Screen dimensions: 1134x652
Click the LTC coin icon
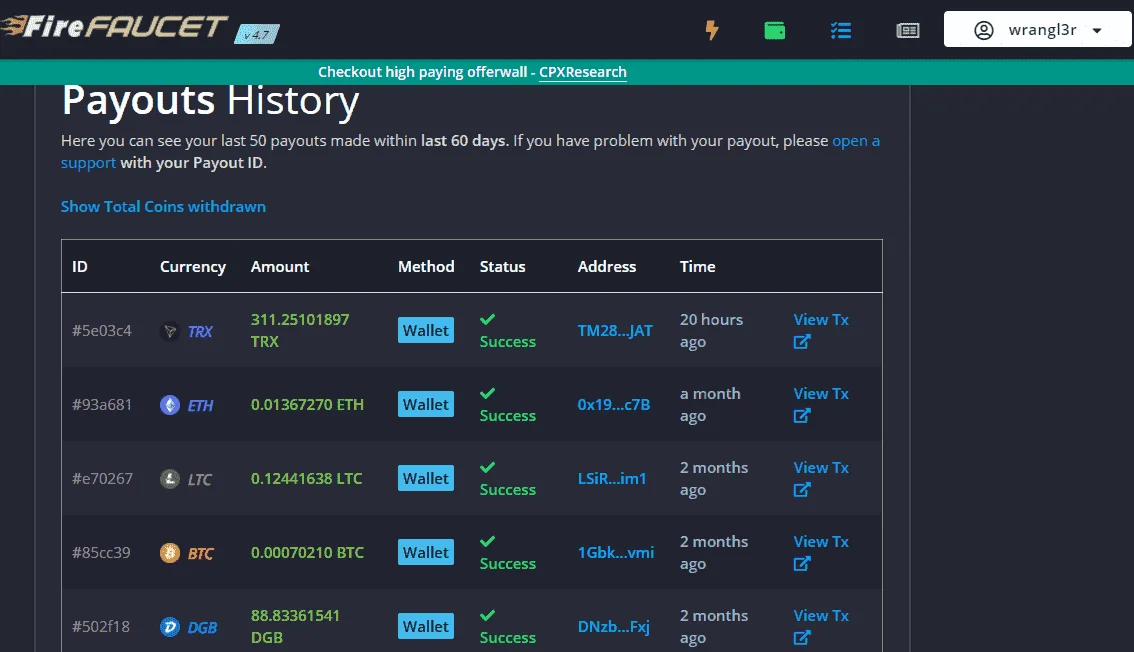[x=170, y=479]
